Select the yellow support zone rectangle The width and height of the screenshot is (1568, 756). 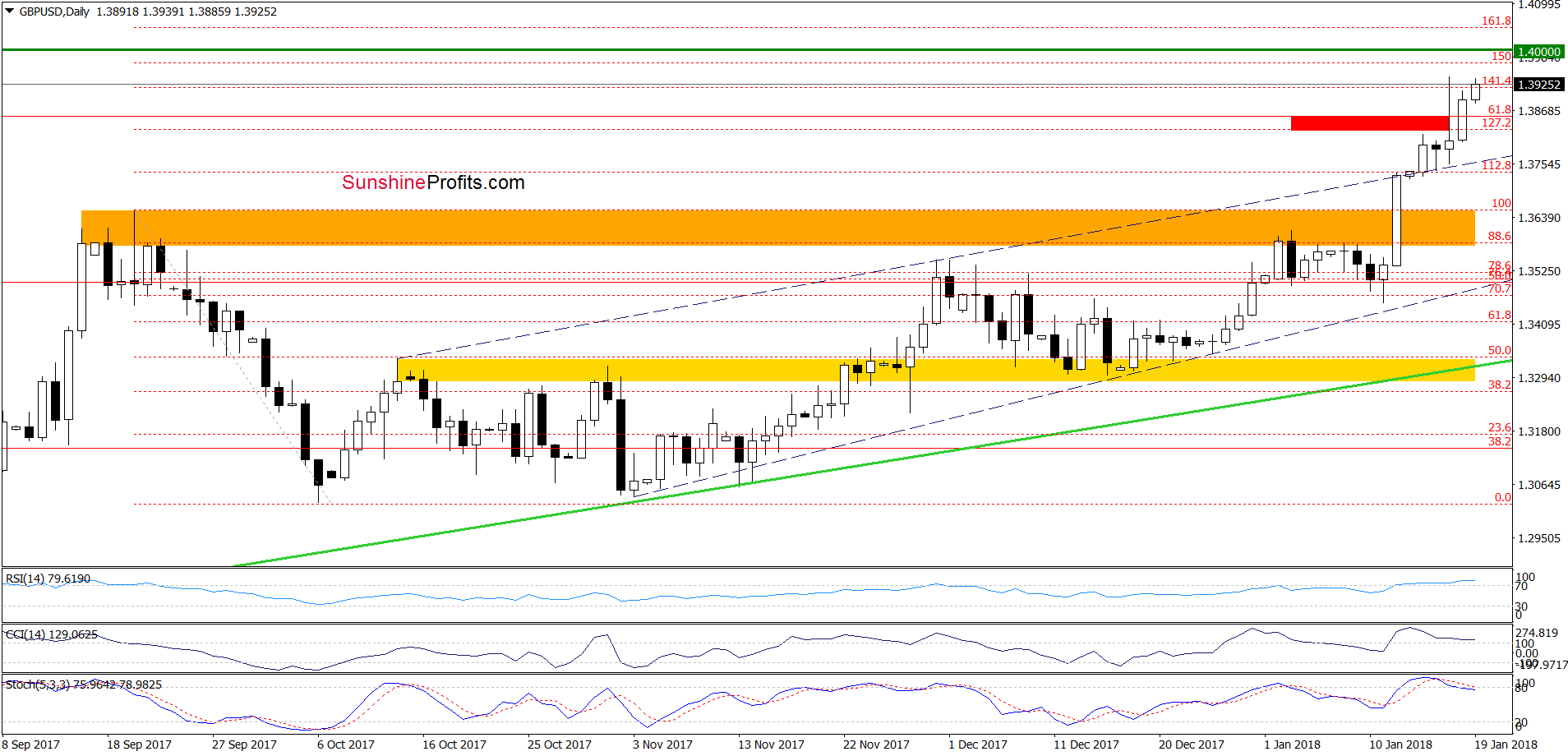936,369
